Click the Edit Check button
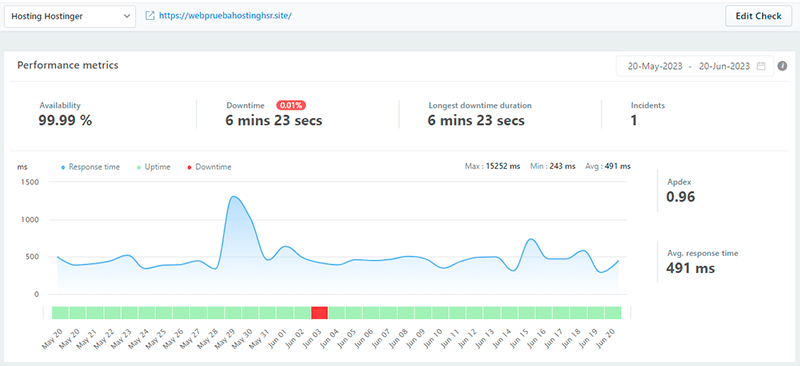This screenshot has height=367, width=800. [x=758, y=16]
